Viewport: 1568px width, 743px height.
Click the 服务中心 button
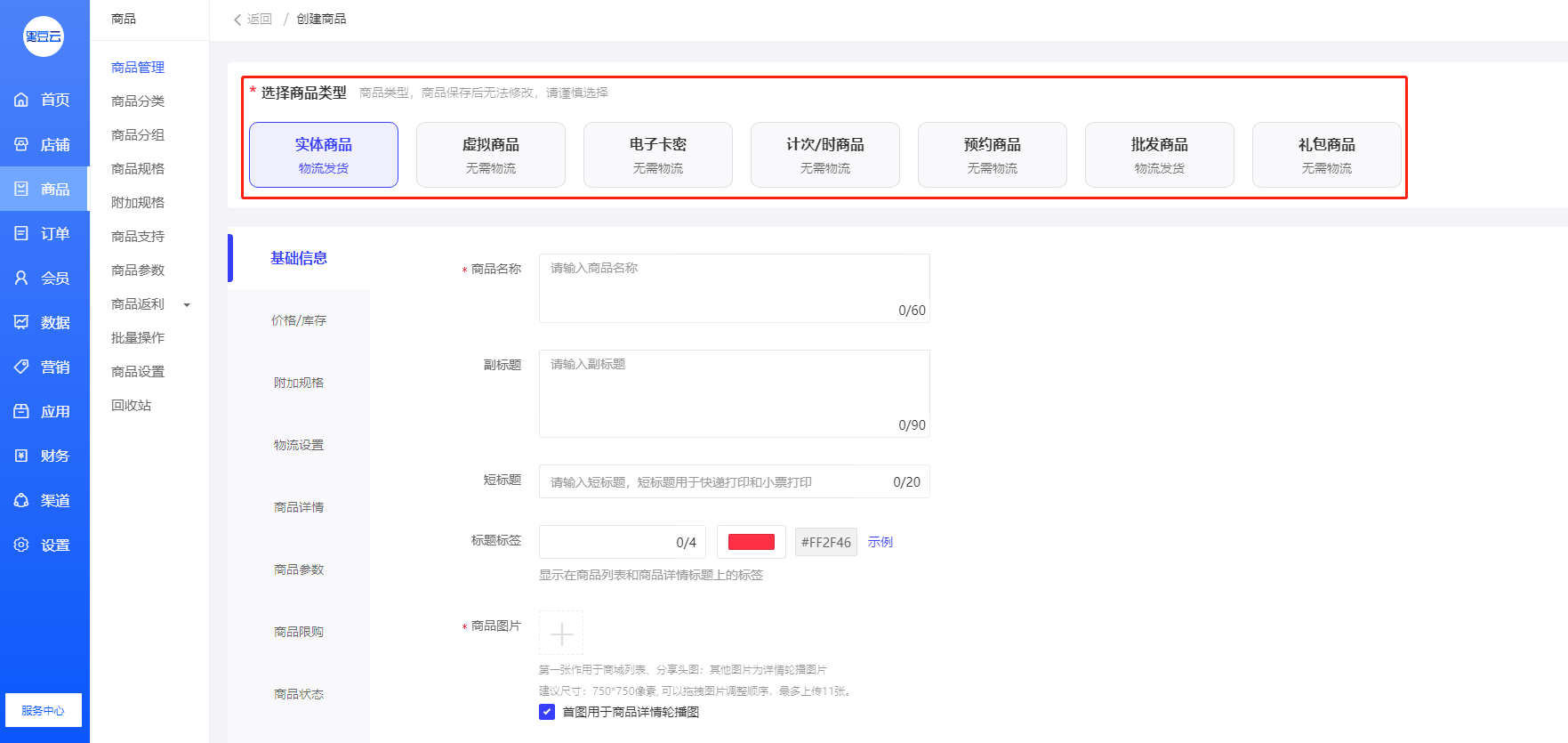44,710
